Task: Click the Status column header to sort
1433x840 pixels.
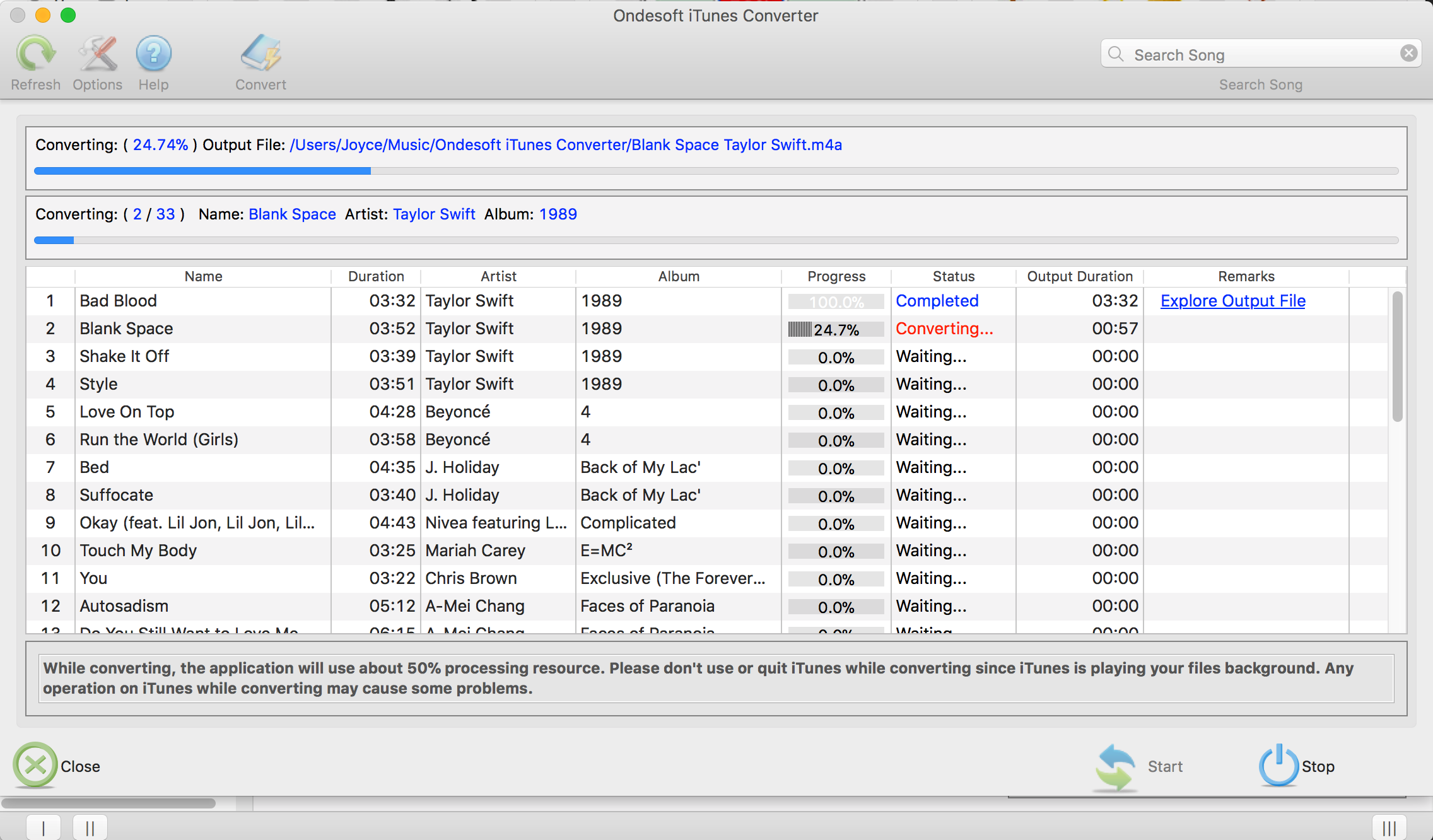Action: [x=950, y=275]
